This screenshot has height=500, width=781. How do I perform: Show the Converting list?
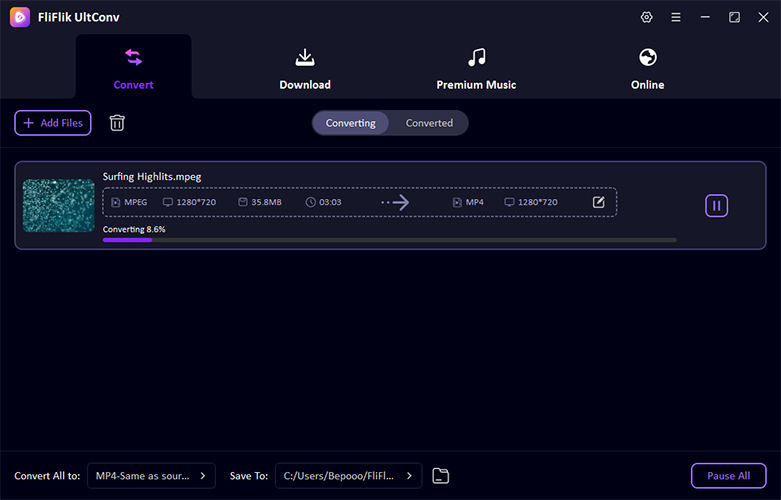click(x=351, y=123)
